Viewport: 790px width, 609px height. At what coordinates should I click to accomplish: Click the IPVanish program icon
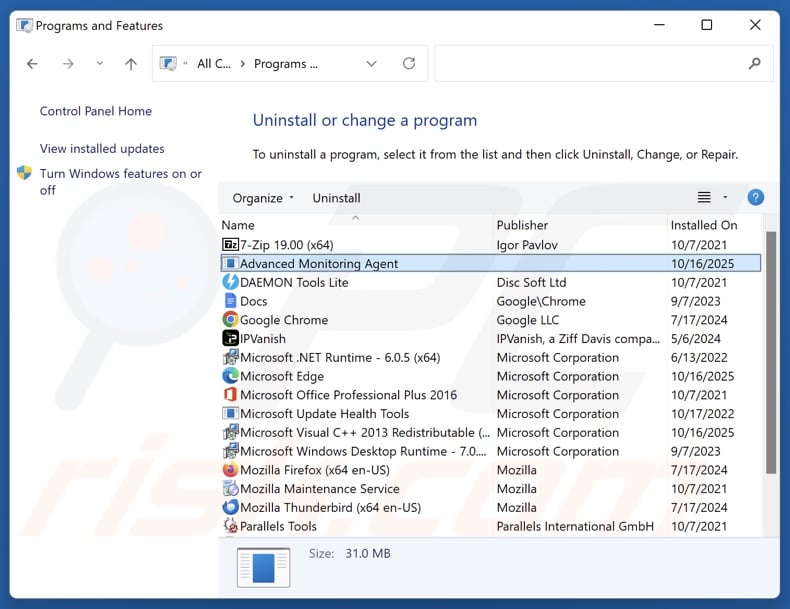230,339
